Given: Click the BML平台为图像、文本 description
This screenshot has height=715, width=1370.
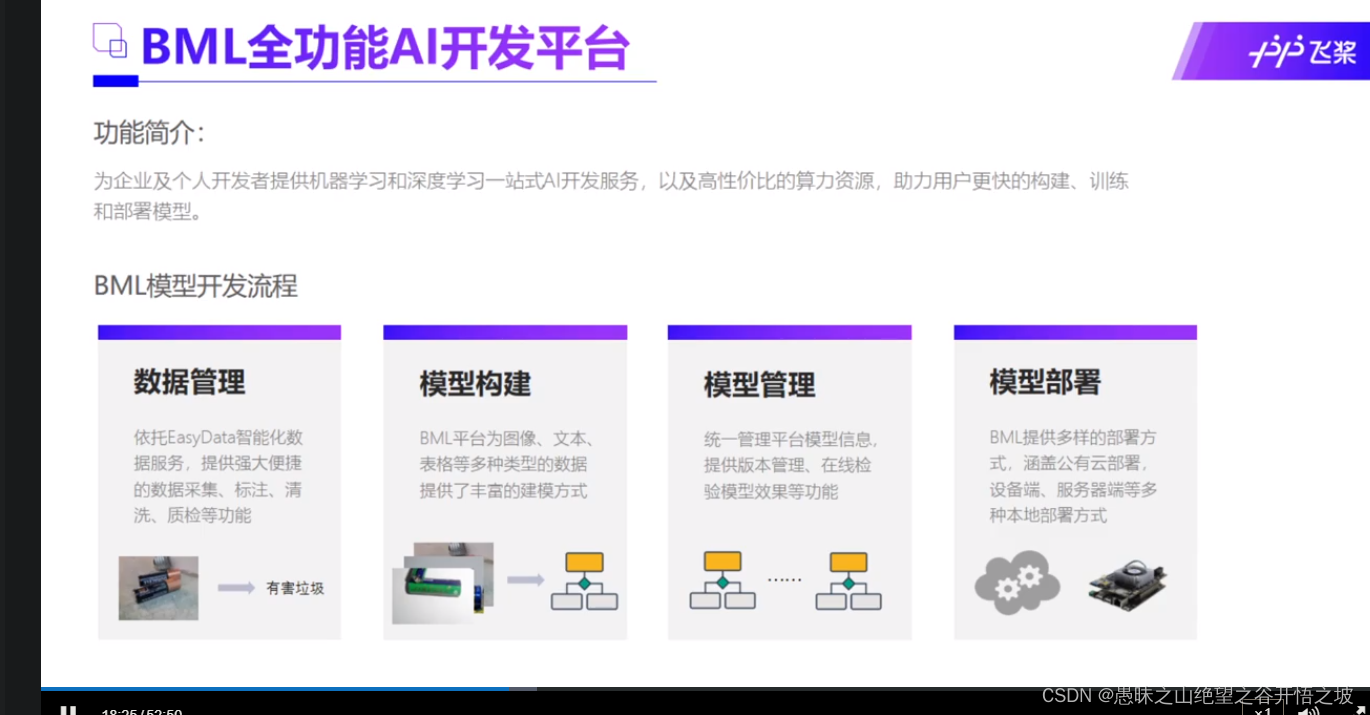Looking at the screenshot, I should pos(508,465).
